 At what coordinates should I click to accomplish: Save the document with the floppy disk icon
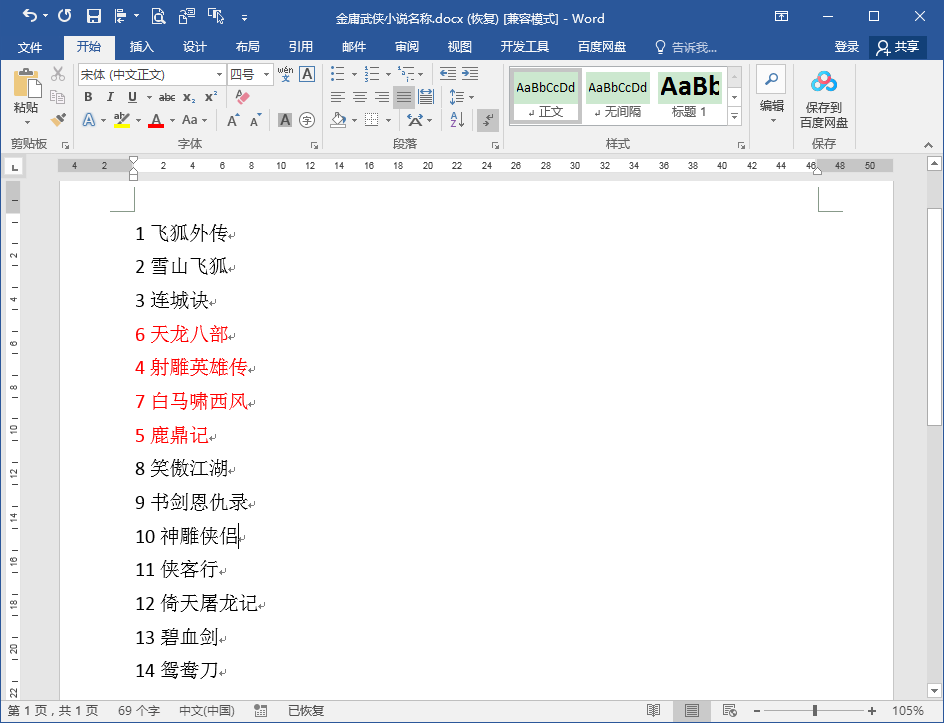pos(93,16)
